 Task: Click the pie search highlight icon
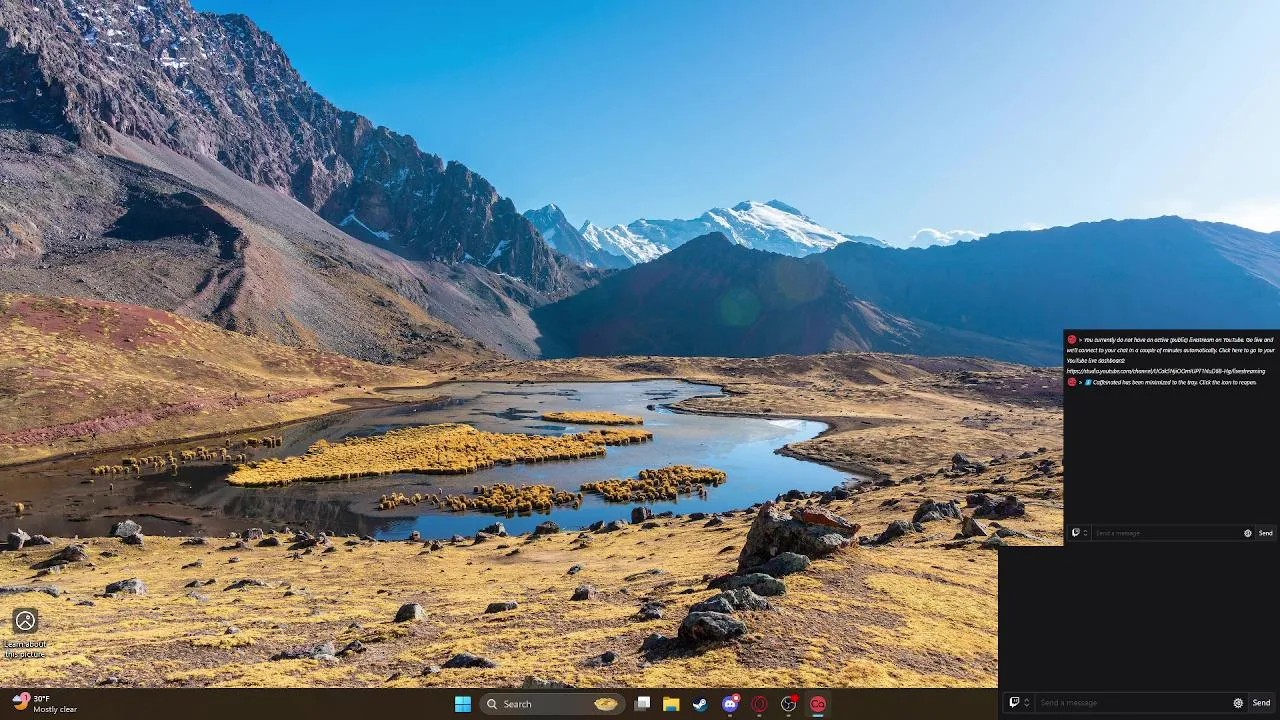click(606, 704)
